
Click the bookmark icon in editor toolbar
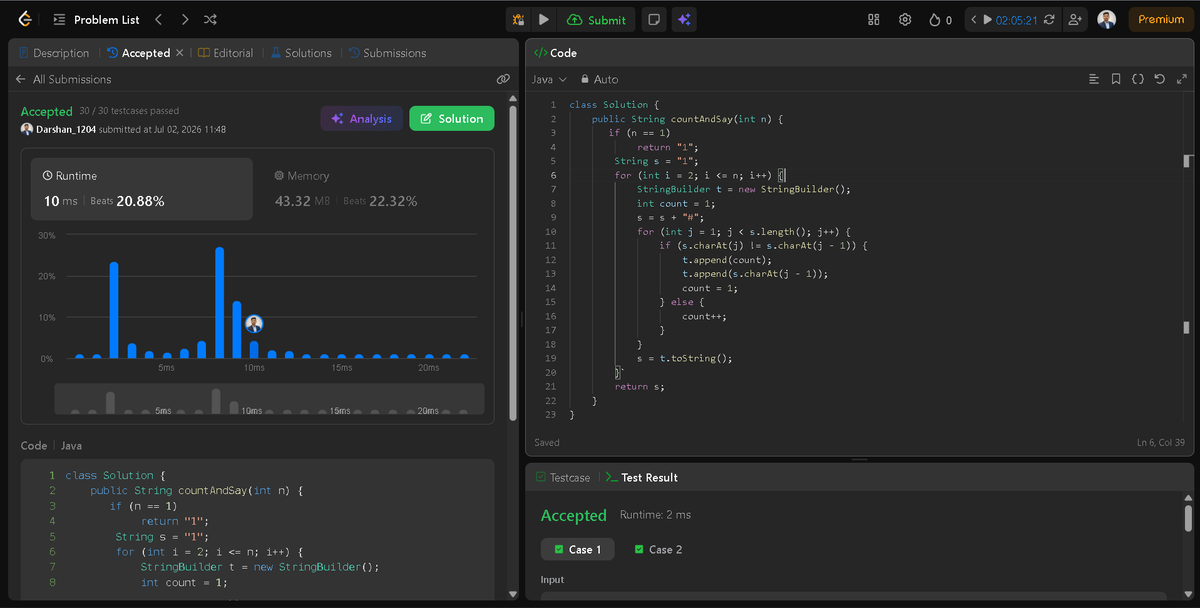pos(1116,79)
